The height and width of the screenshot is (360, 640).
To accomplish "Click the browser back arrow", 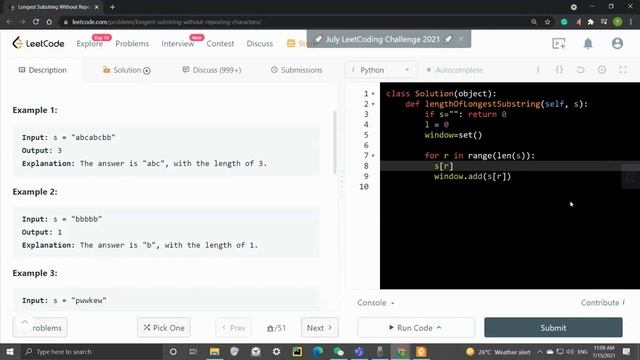I will 9,22.
